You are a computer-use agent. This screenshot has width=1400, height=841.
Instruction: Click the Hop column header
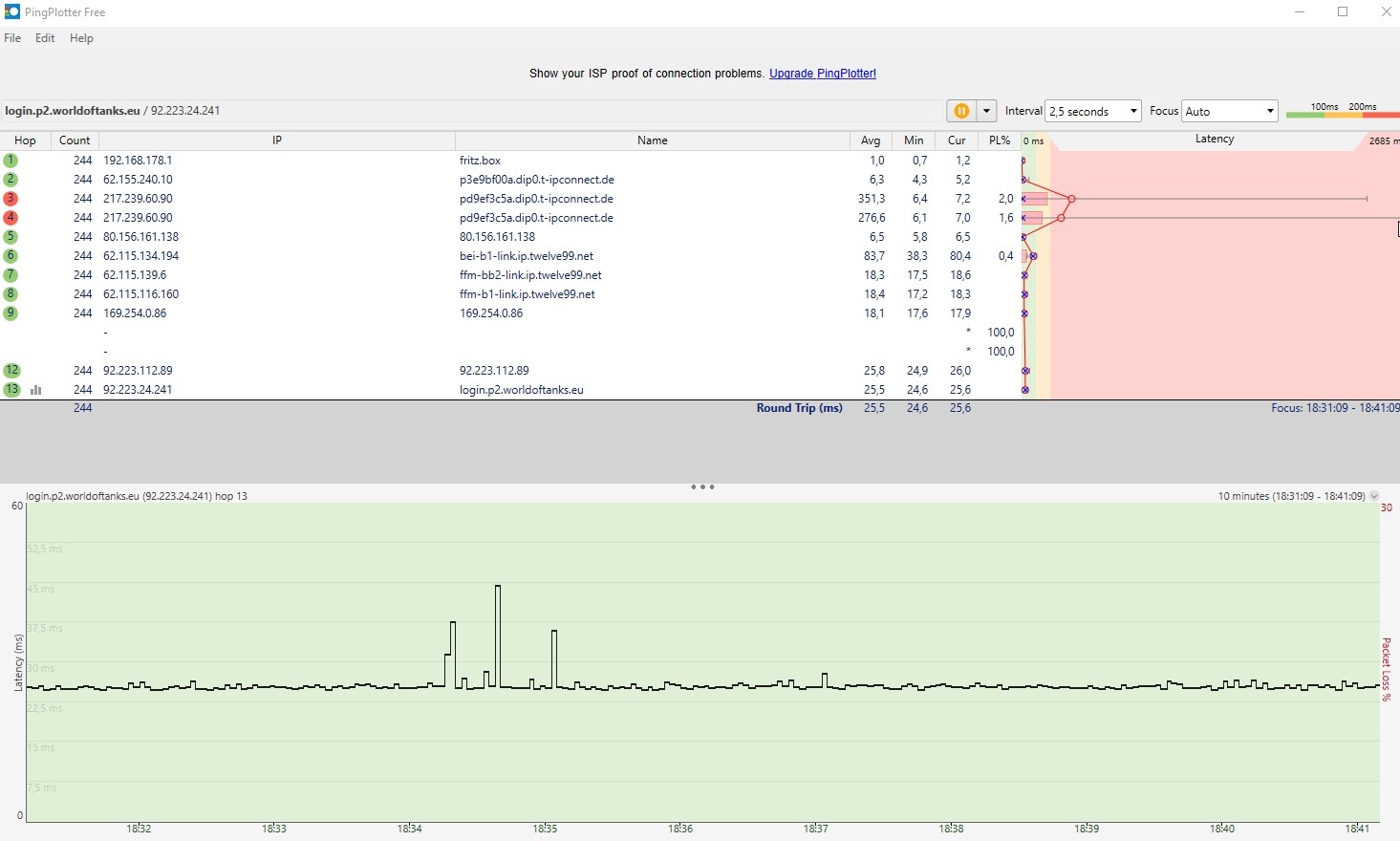pos(25,140)
